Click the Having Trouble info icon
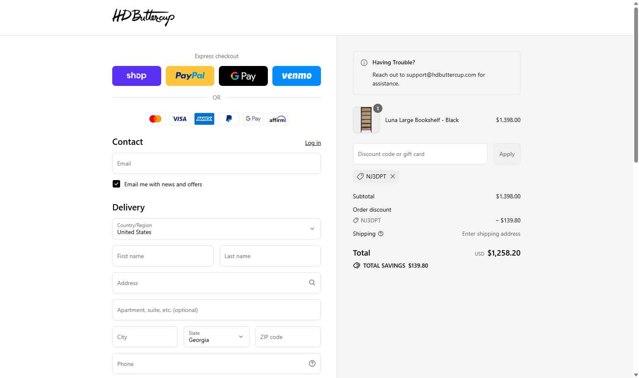 (x=364, y=63)
